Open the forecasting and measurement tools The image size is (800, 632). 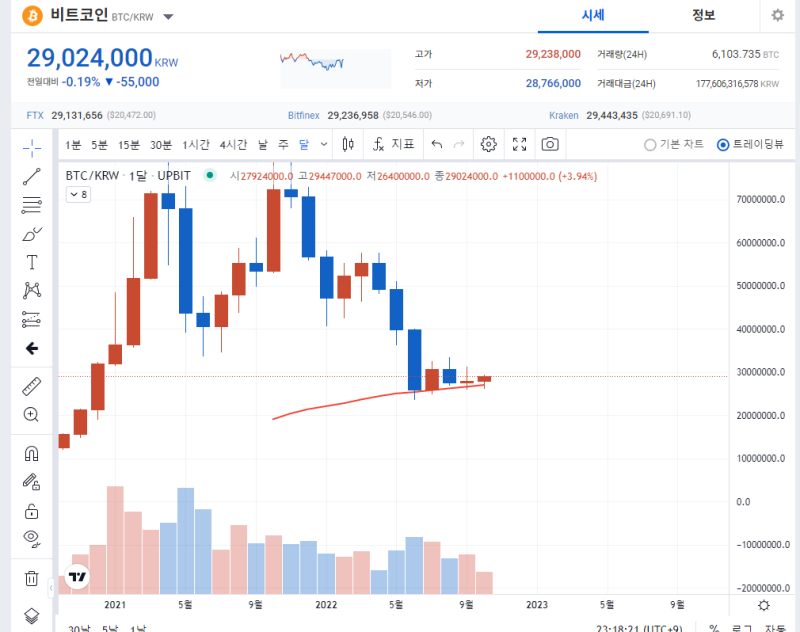pyautogui.click(x=32, y=319)
